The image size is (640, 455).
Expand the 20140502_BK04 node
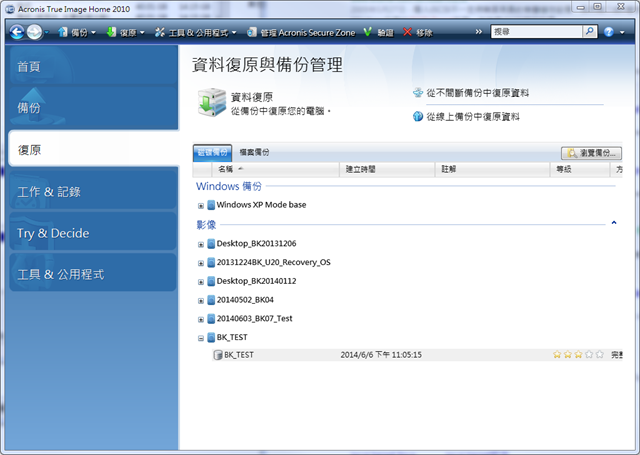tap(201, 301)
